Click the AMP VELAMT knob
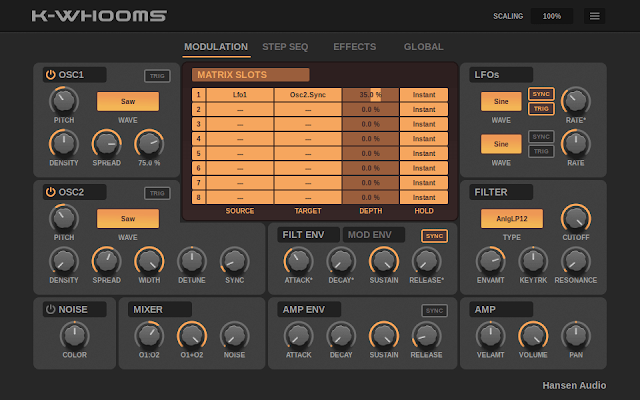Viewport: 640px width, 400px height. [491, 336]
